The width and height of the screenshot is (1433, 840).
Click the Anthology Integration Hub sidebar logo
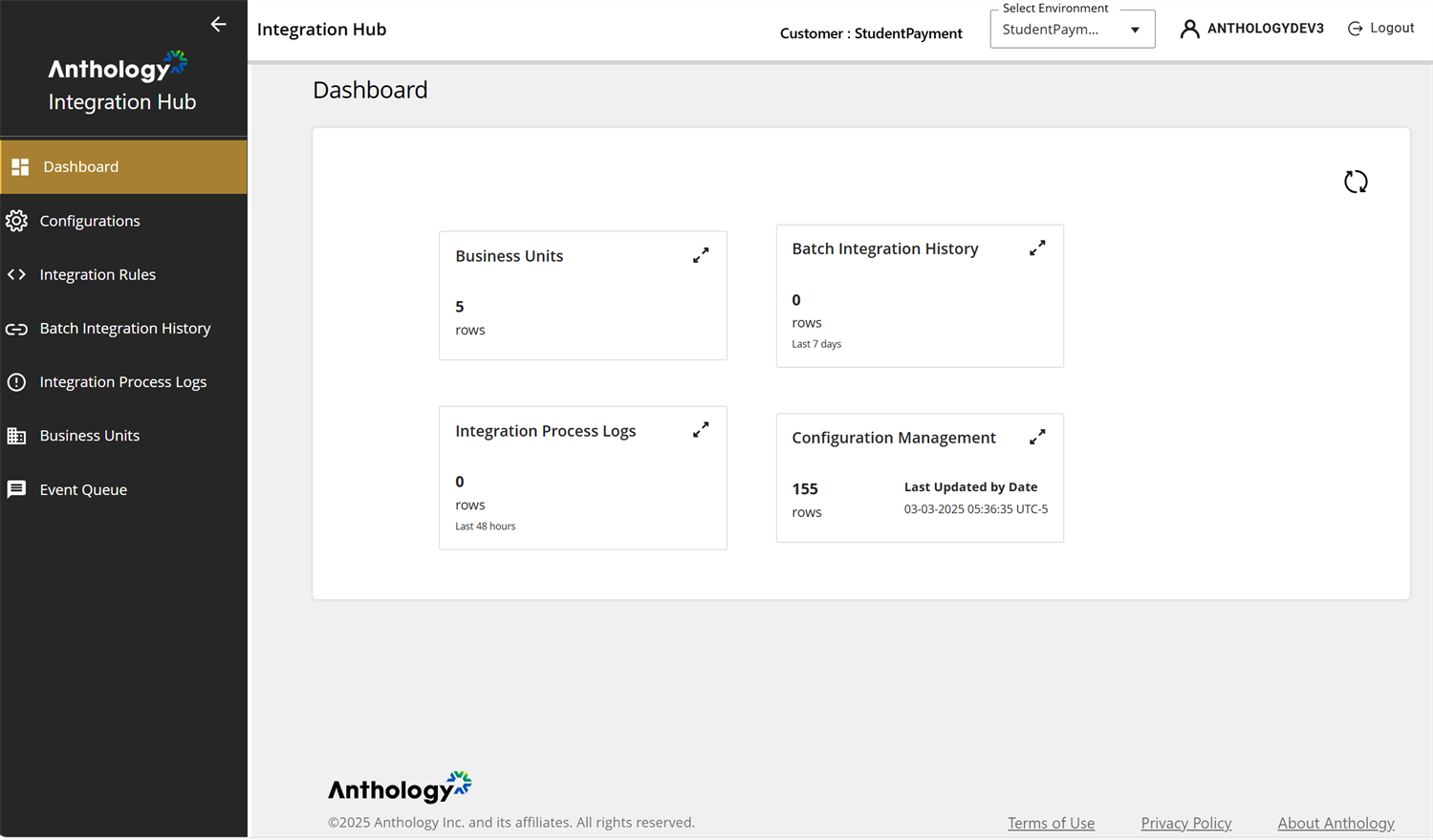122,82
